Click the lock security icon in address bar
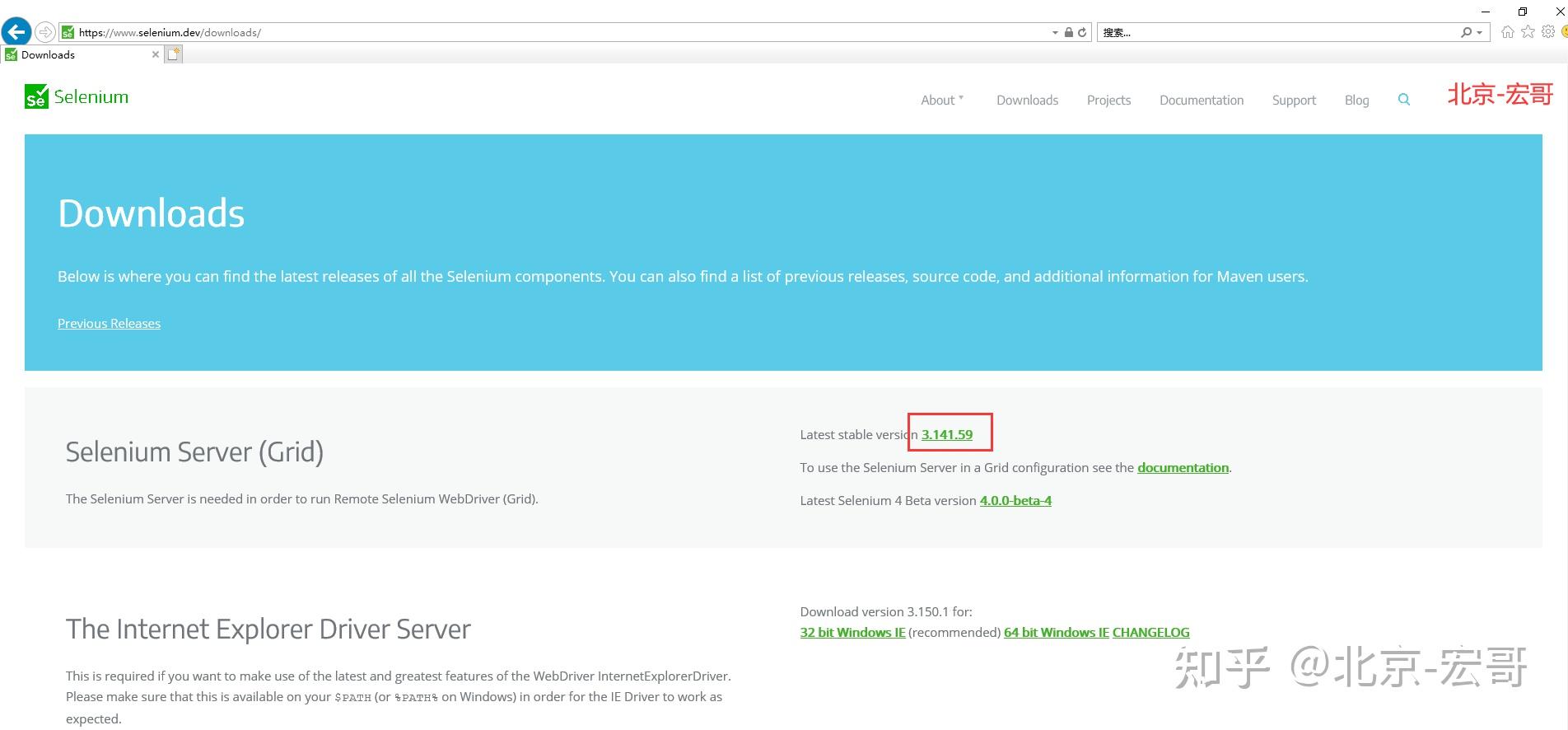Image resolution: width=1568 pixels, height=730 pixels. click(x=1069, y=33)
